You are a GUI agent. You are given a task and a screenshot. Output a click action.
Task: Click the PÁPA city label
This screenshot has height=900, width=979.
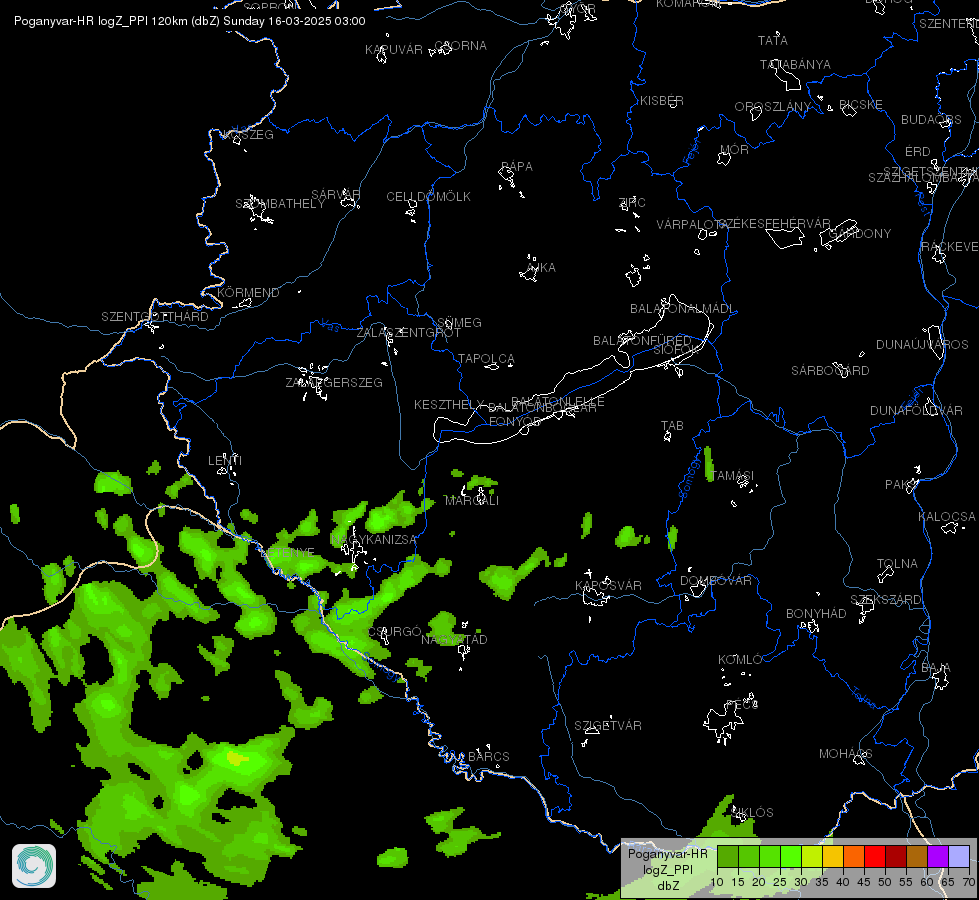[516, 167]
